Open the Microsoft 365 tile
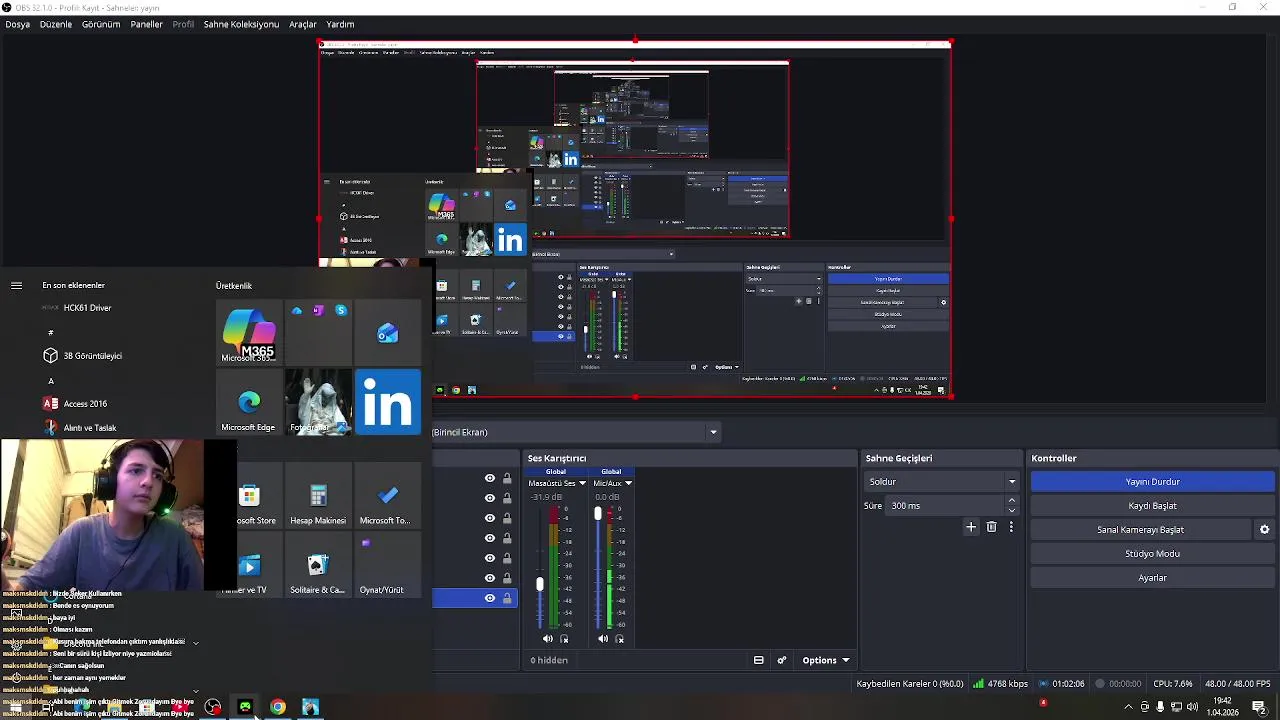This screenshot has height=720, width=1280. tap(249, 334)
